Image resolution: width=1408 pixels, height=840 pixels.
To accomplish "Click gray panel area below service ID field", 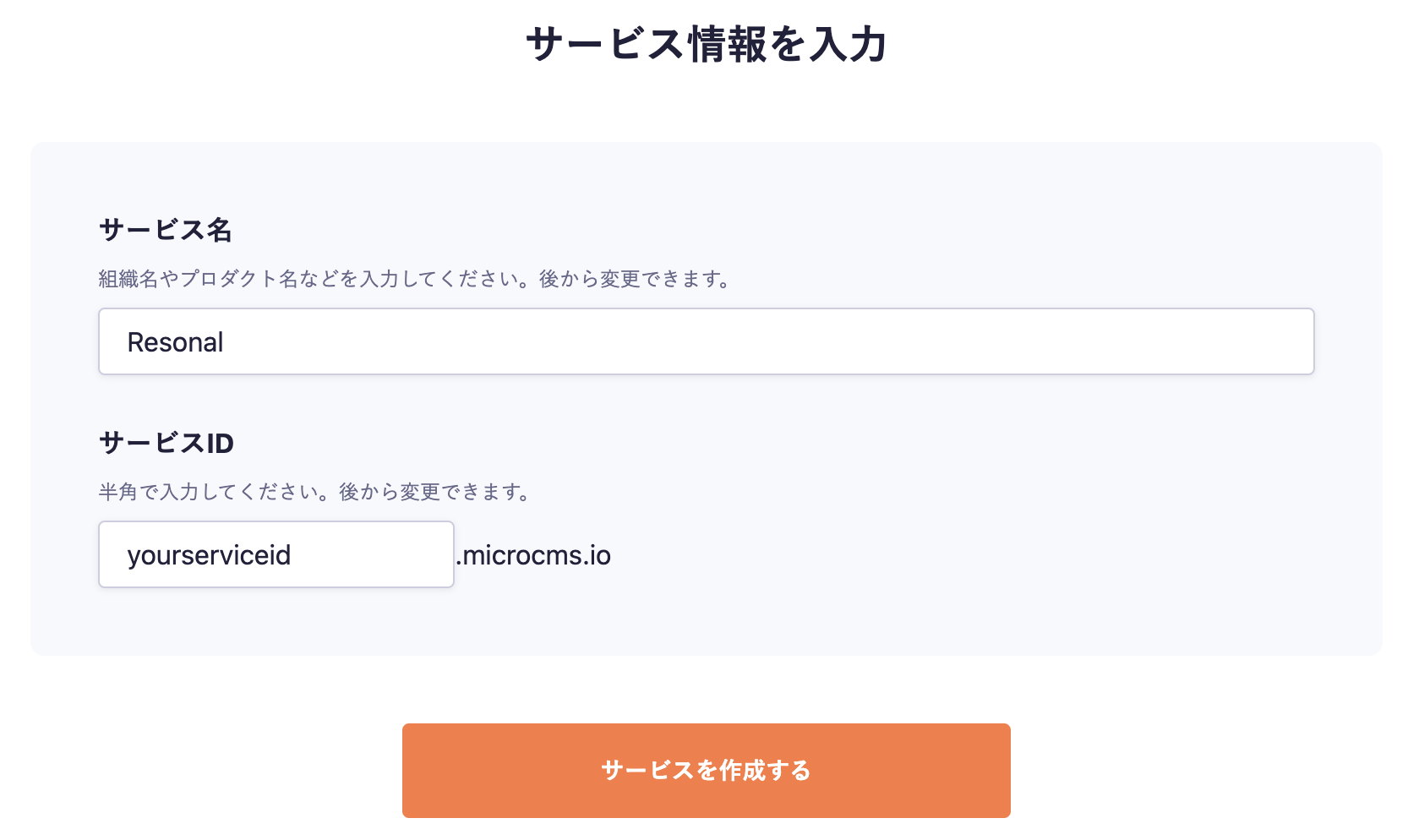I will (x=706, y=624).
